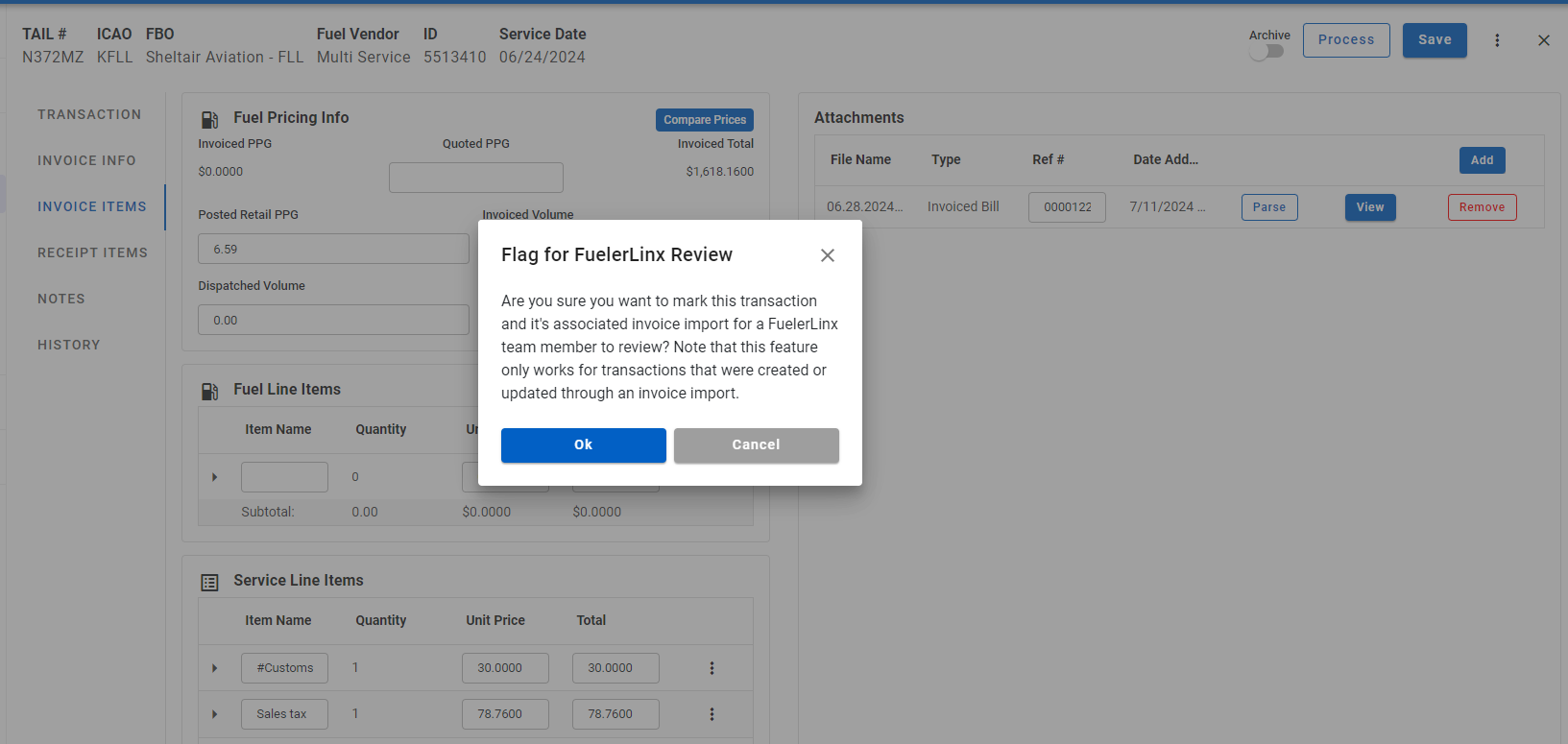Expand the #Customs service line row

click(x=215, y=668)
